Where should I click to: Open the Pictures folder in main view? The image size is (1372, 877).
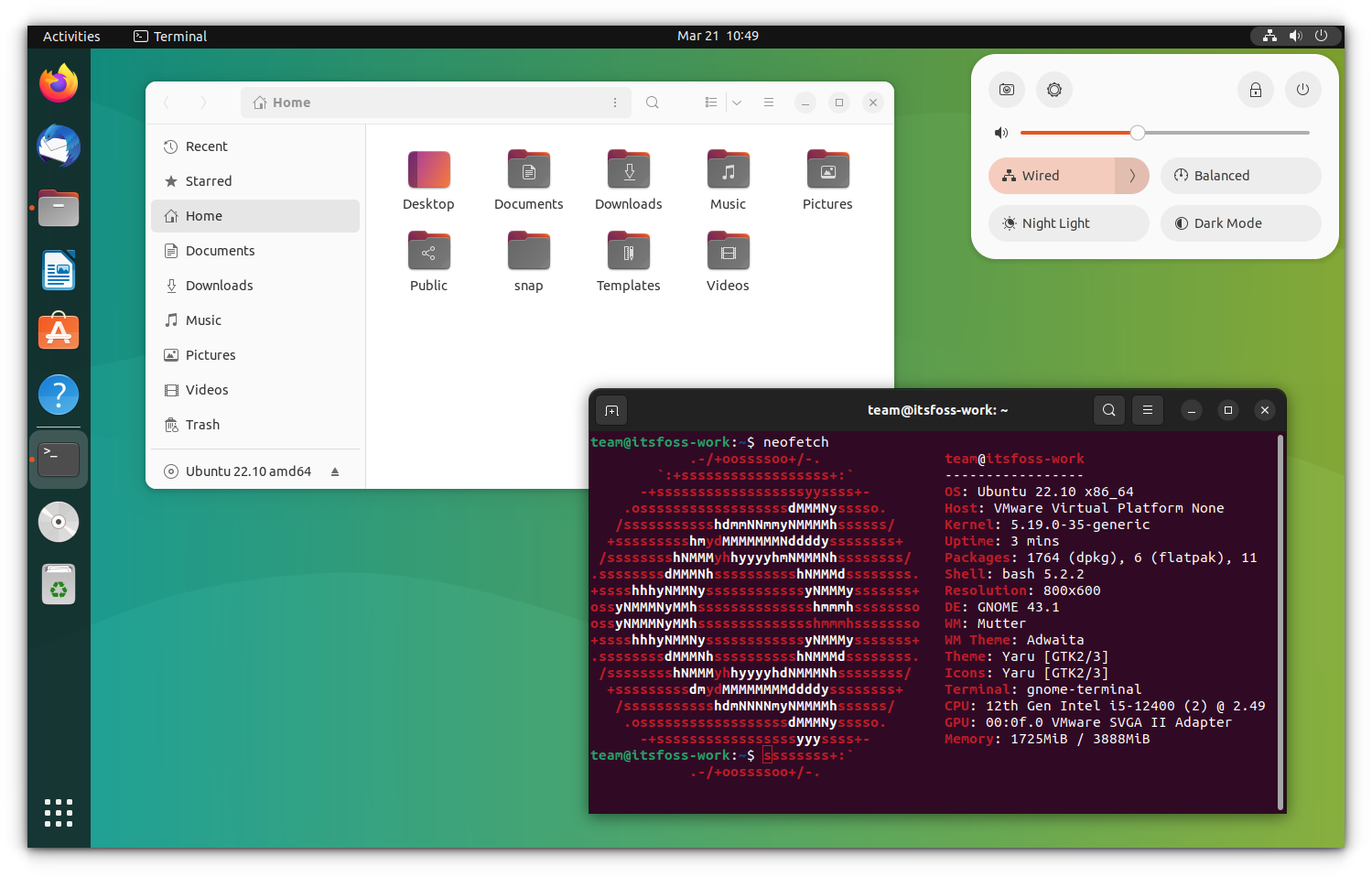[827, 180]
